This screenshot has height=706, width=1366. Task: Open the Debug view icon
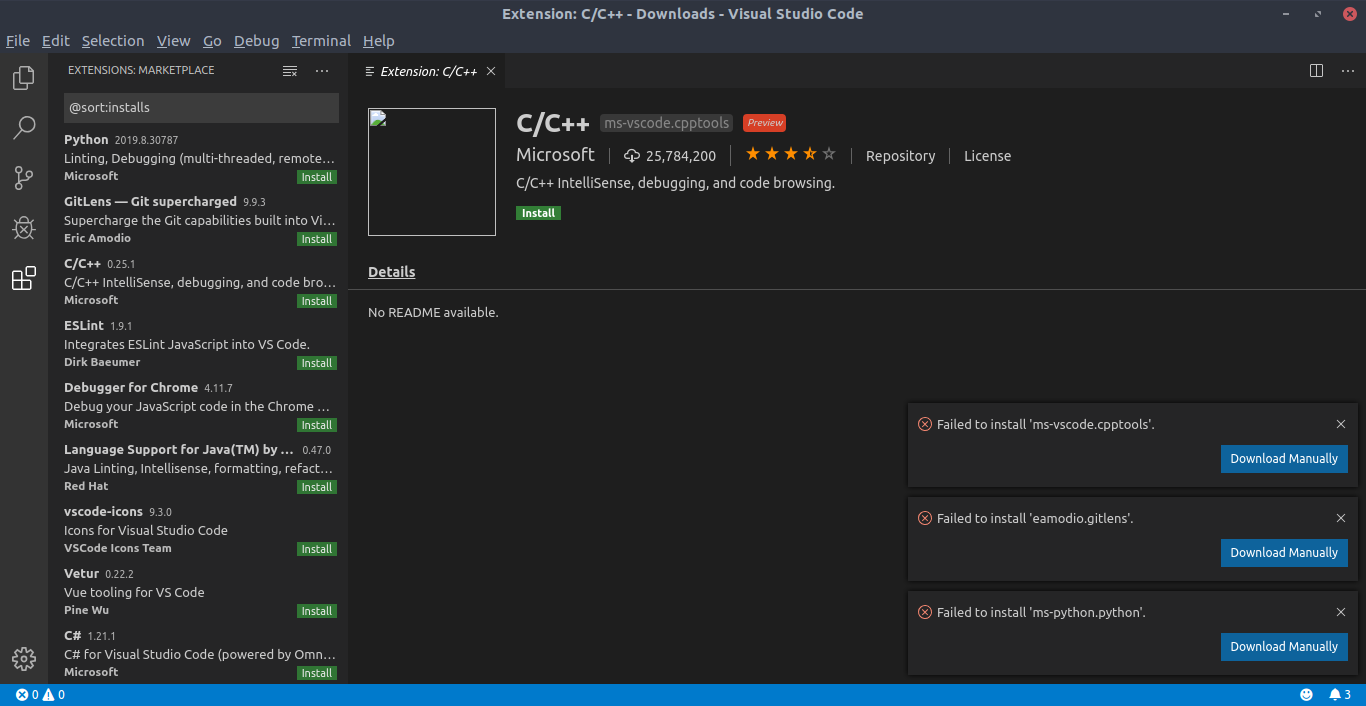point(24,228)
